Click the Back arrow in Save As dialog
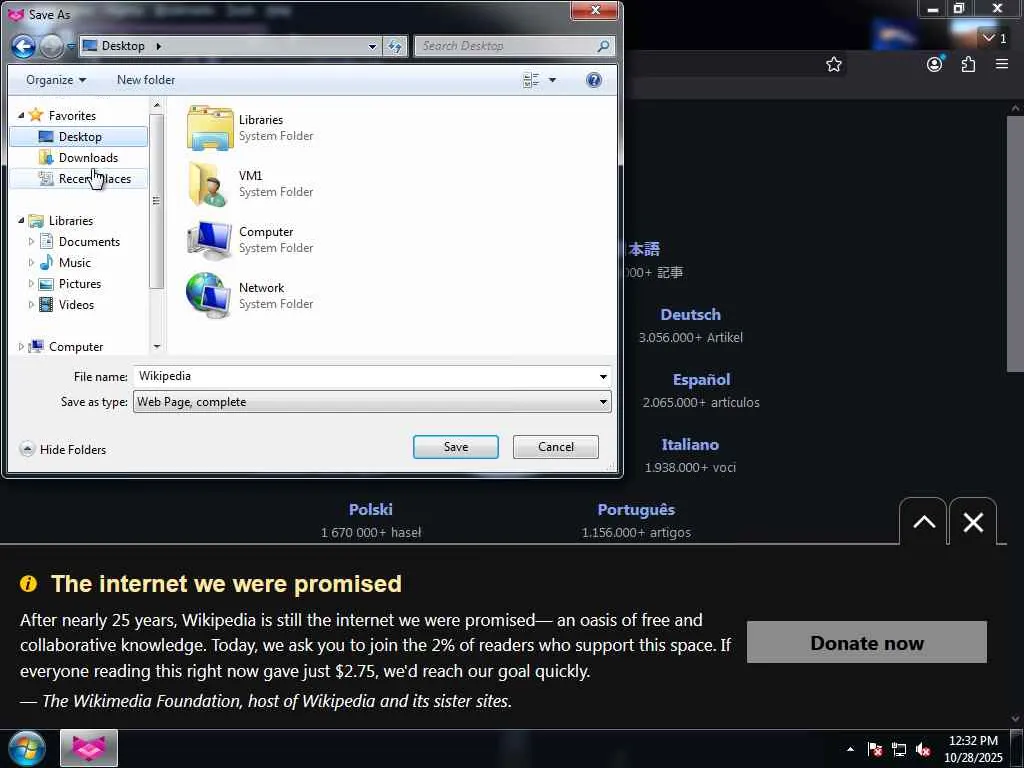1024x768 pixels. [x=24, y=46]
